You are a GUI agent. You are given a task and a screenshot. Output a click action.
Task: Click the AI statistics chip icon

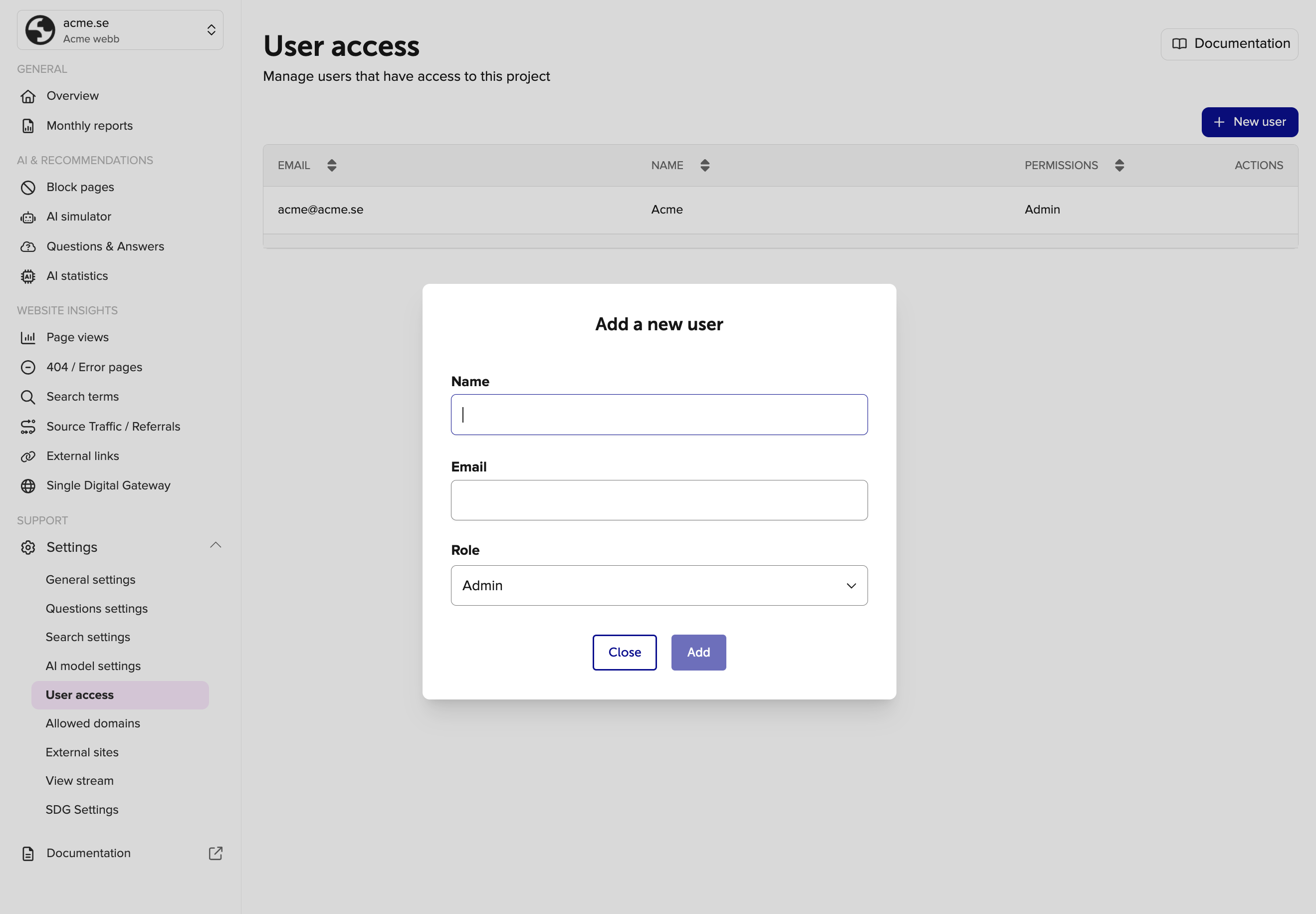pyautogui.click(x=28, y=276)
